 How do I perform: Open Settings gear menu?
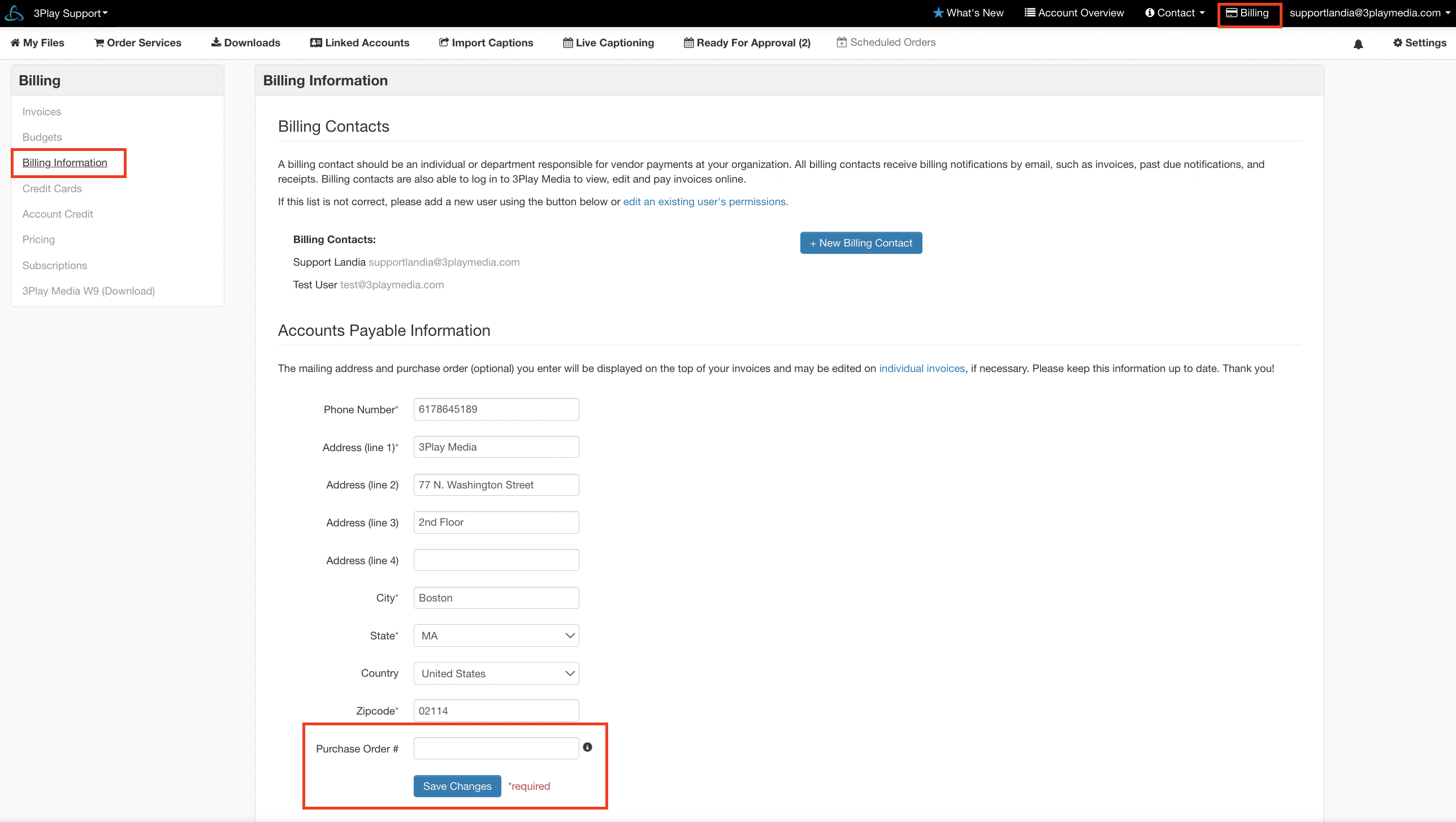1420,43
